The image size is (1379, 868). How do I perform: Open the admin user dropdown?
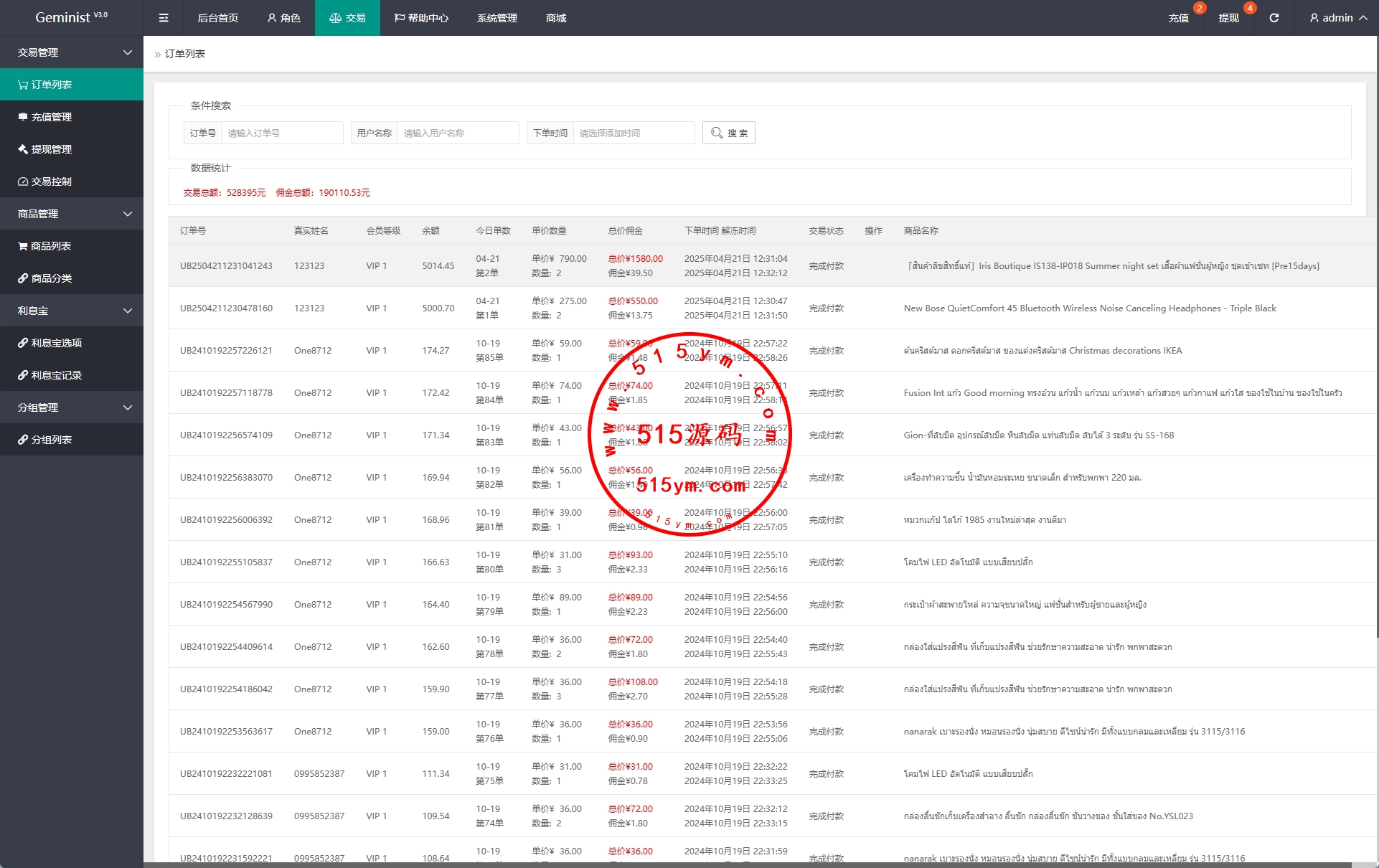tap(1338, 18)
